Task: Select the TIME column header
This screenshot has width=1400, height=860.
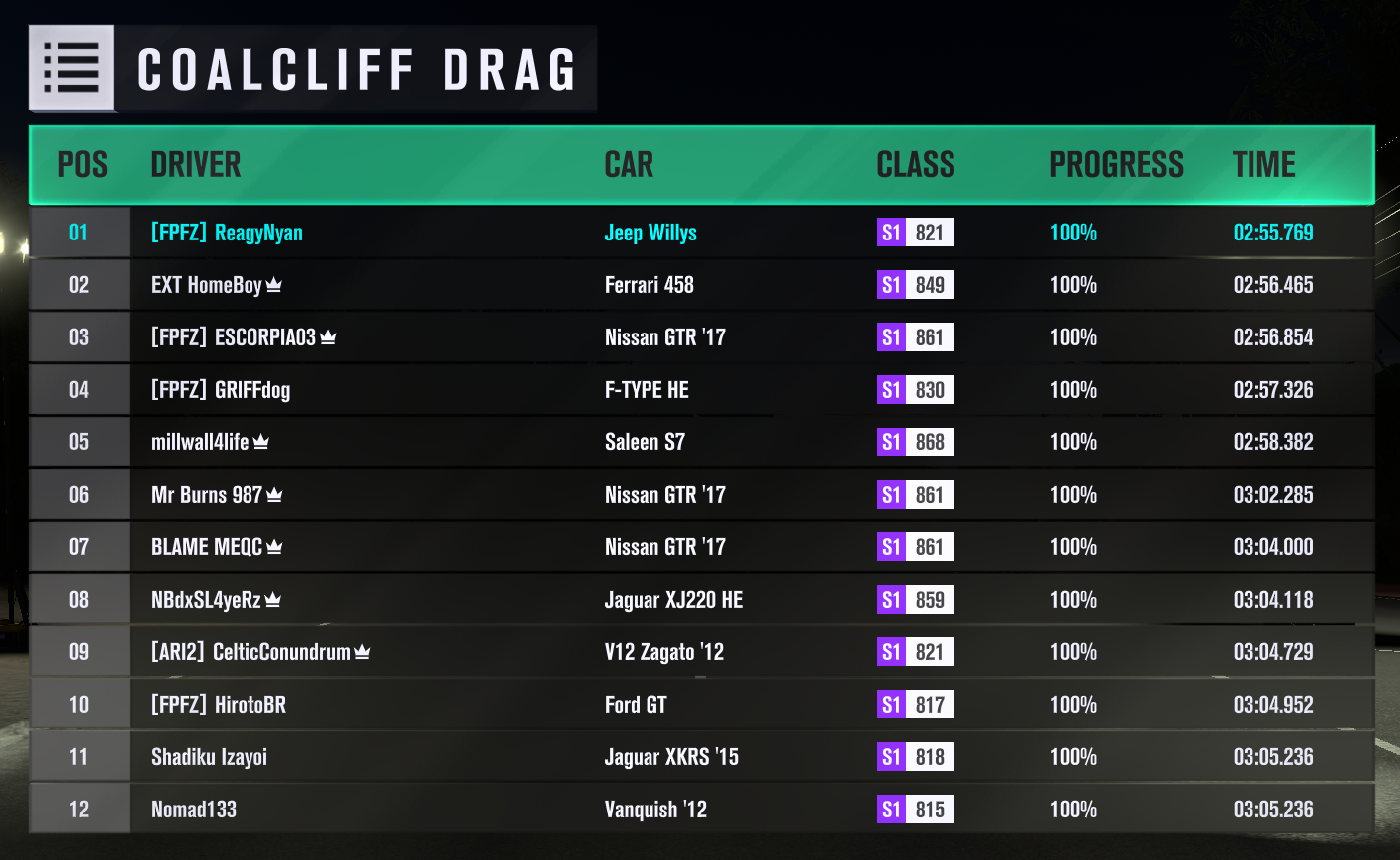Action: pyautogui.click(x=1263, y=164)
